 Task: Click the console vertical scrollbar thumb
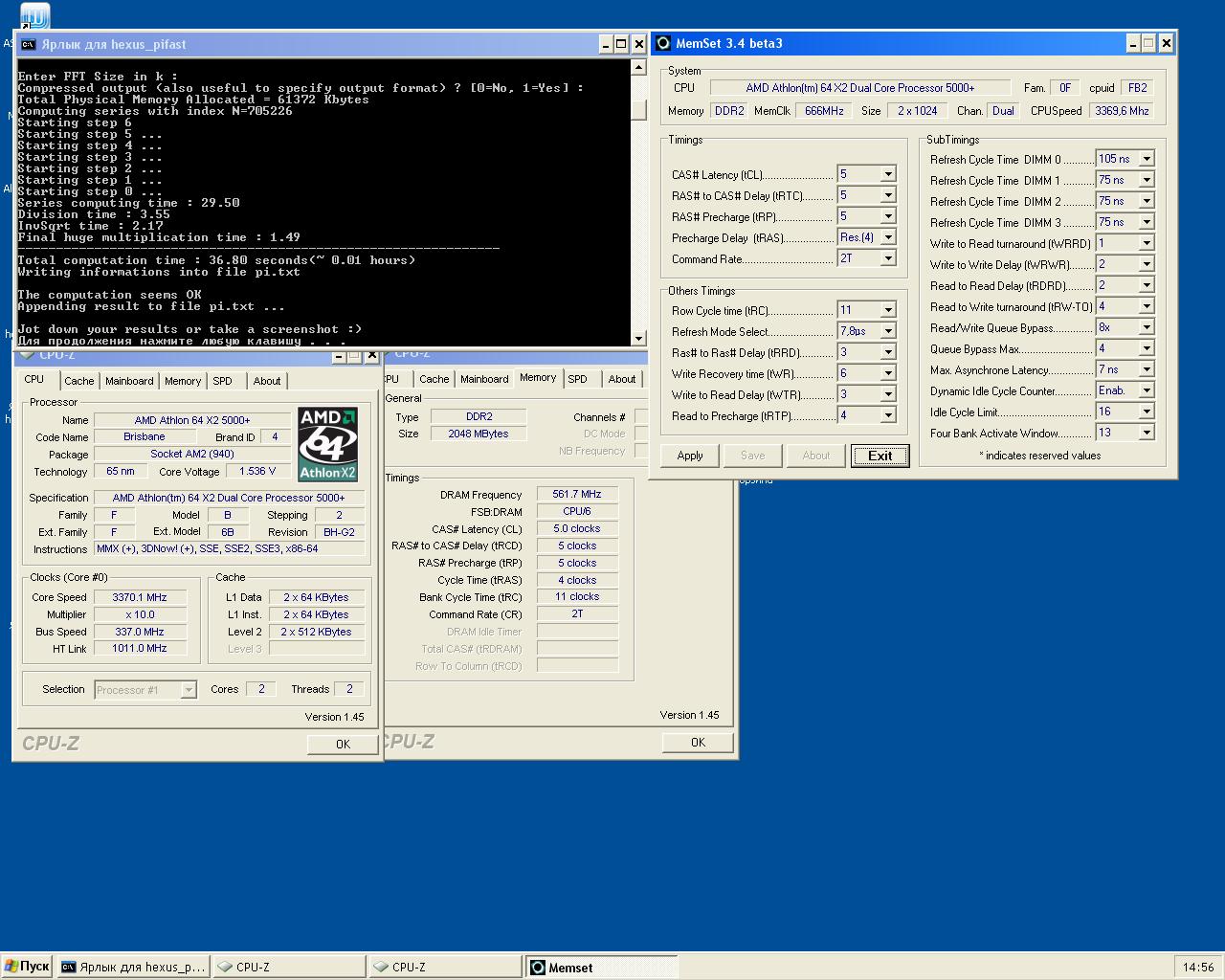tap(639, 108)
